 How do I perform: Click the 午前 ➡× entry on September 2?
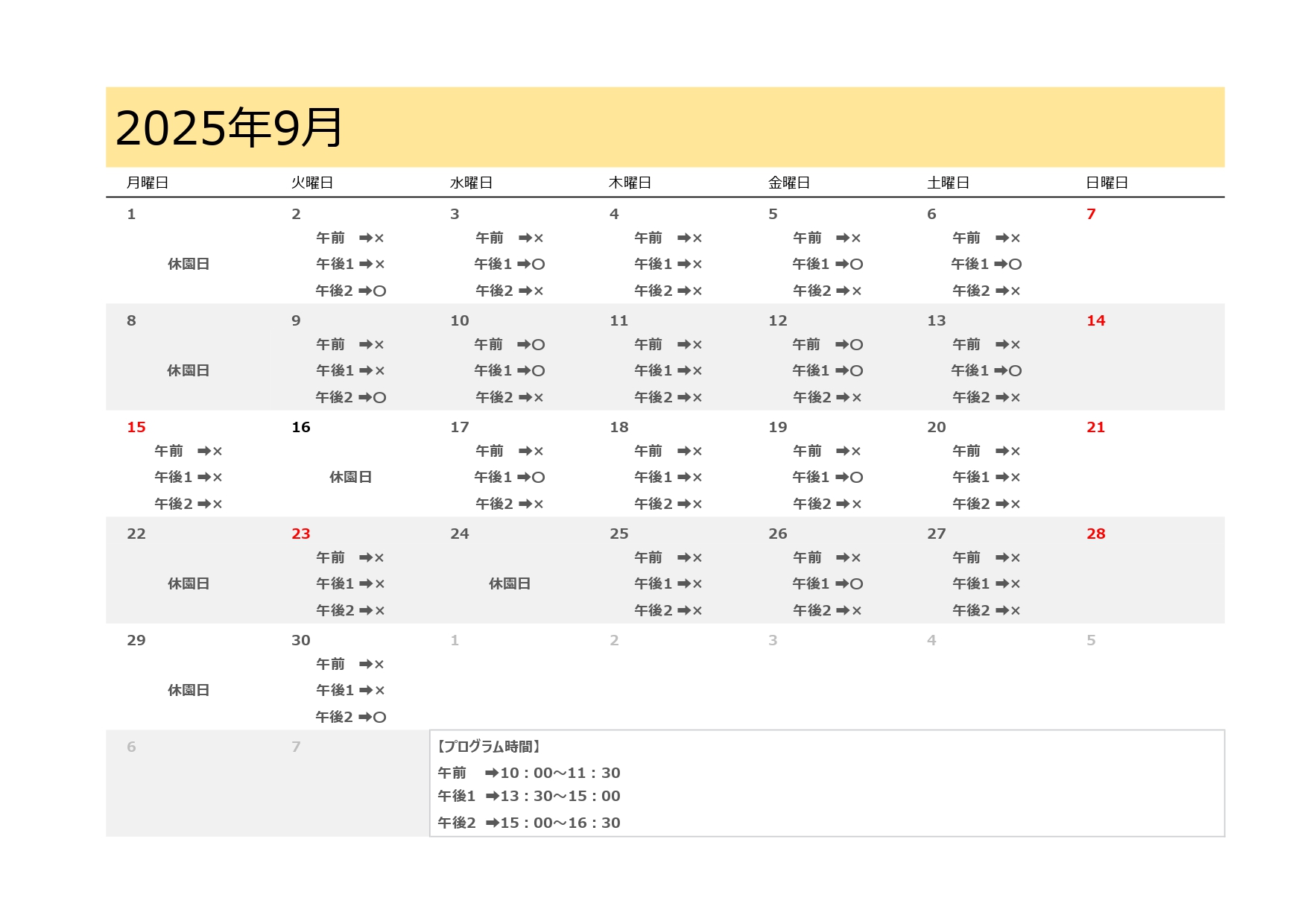click(350, 238)
